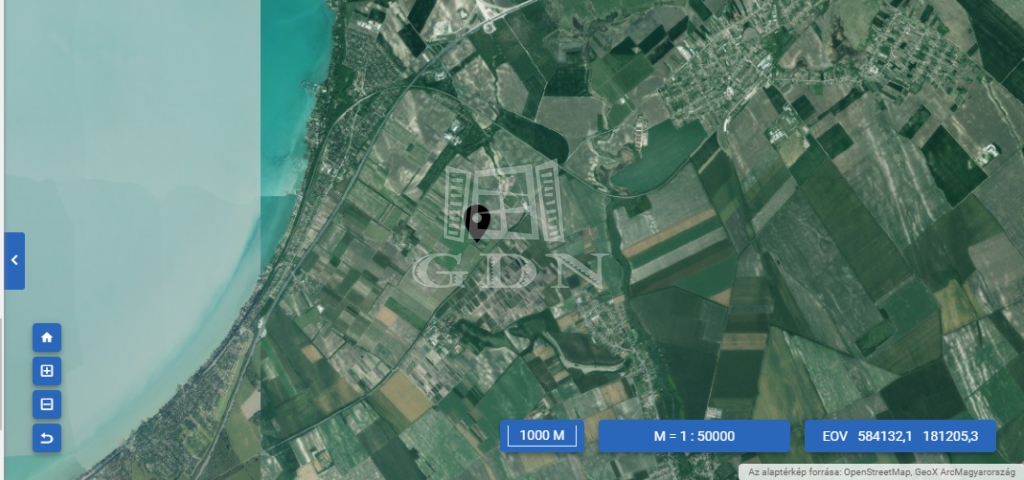Expand the side panel with left chevron
1024x480 pixels.
[14, 260]
